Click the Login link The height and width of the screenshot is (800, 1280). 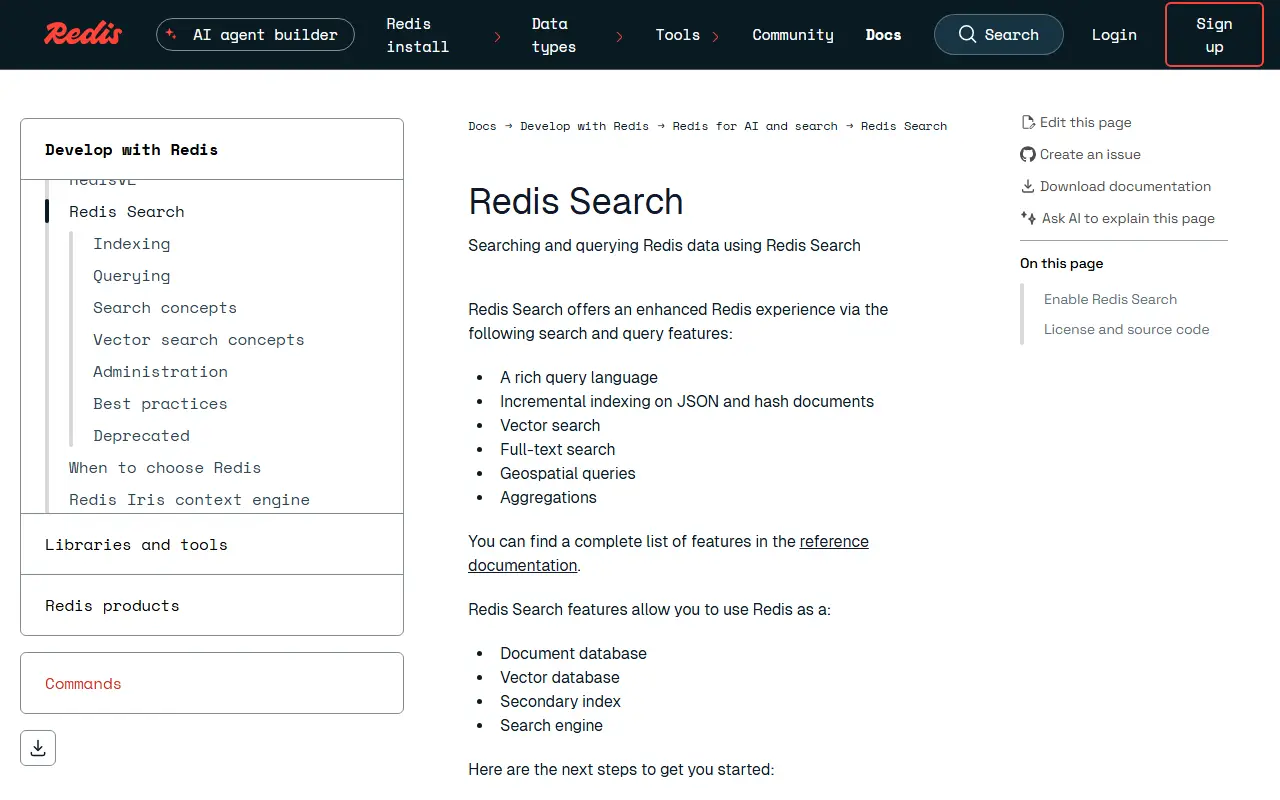pyautogui.click(x=1114, y=34)
